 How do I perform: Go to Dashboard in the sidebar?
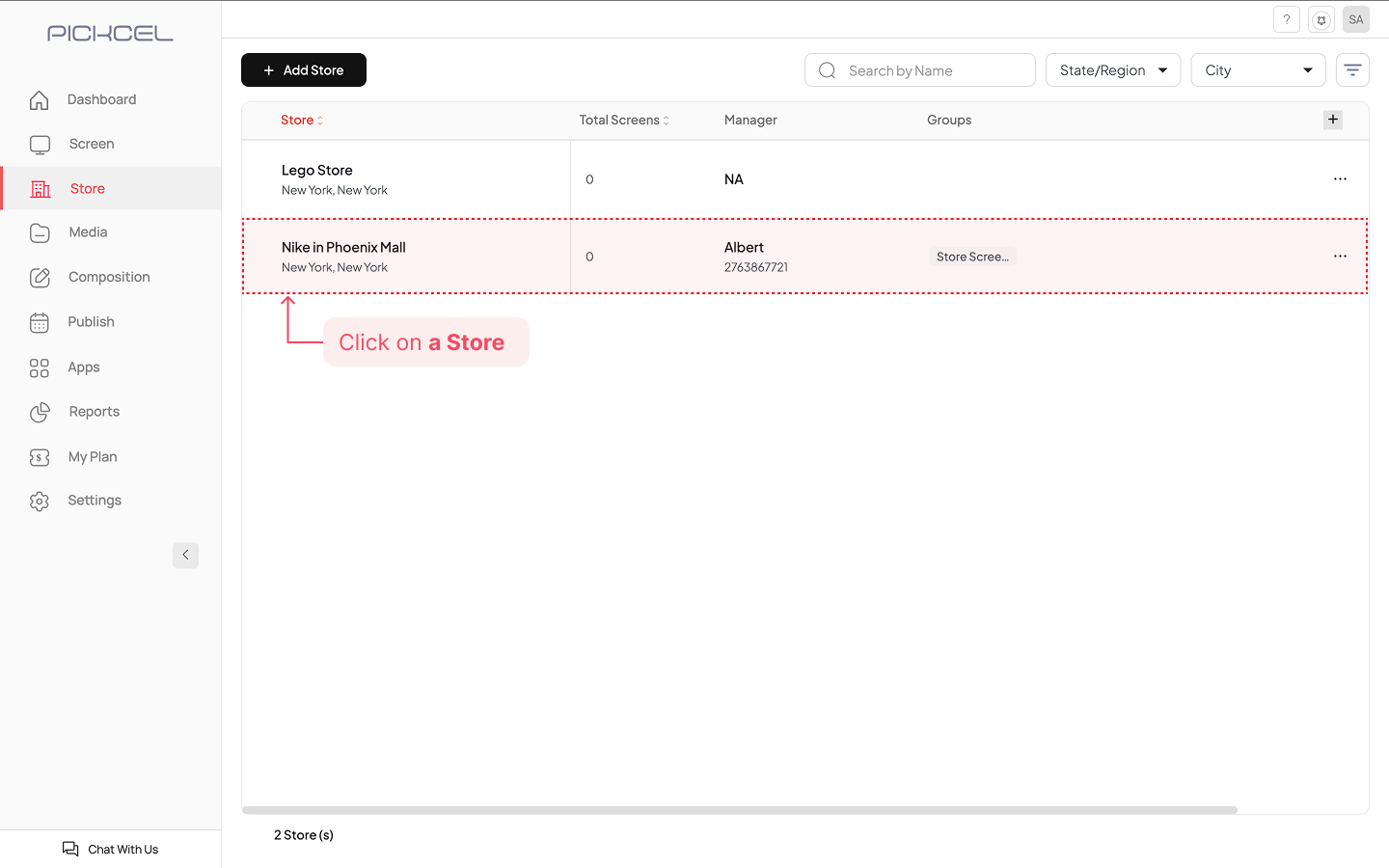point(101,99)
